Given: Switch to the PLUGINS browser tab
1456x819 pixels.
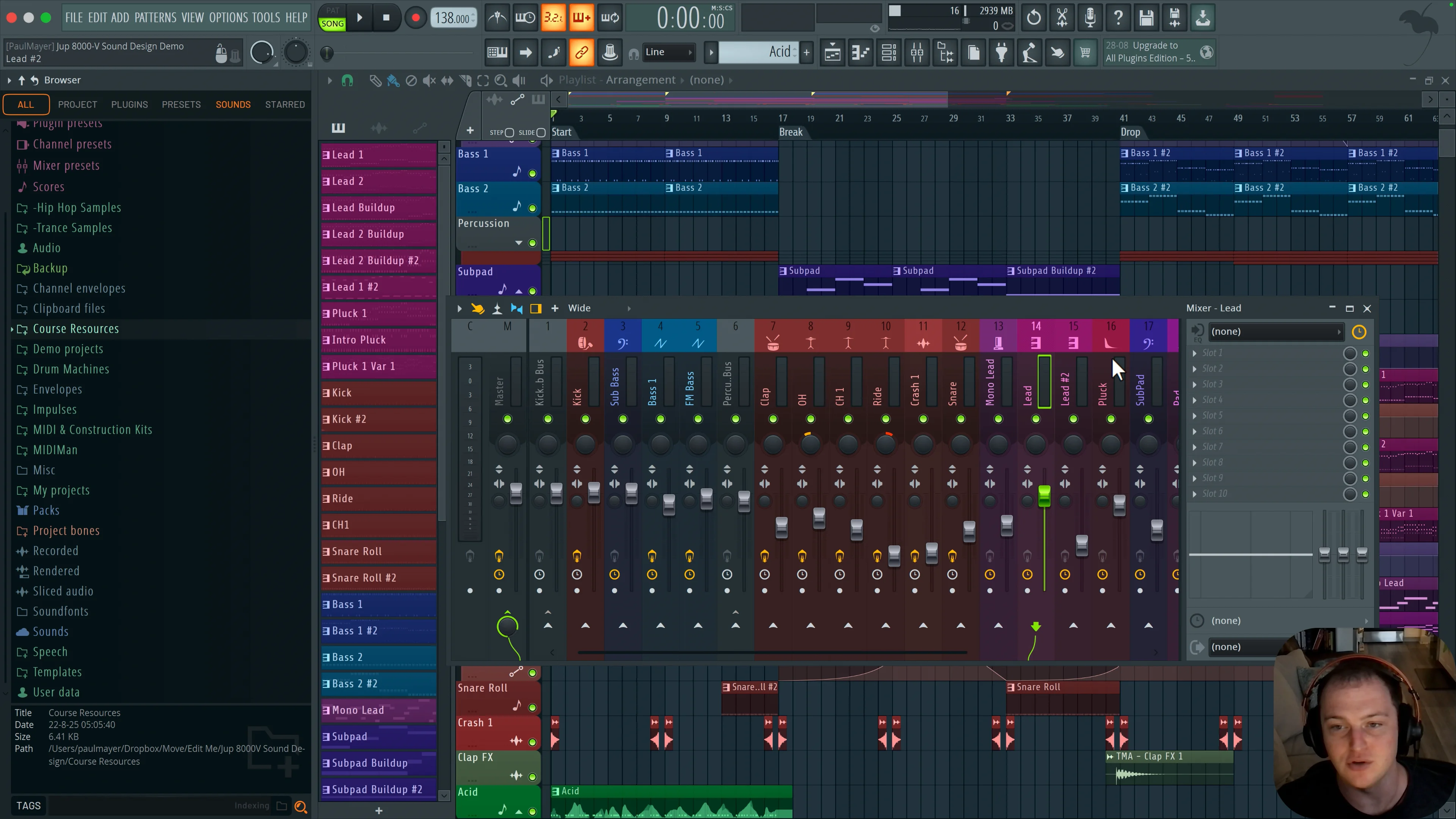Looking at the screenshot, I should point(129,104).
